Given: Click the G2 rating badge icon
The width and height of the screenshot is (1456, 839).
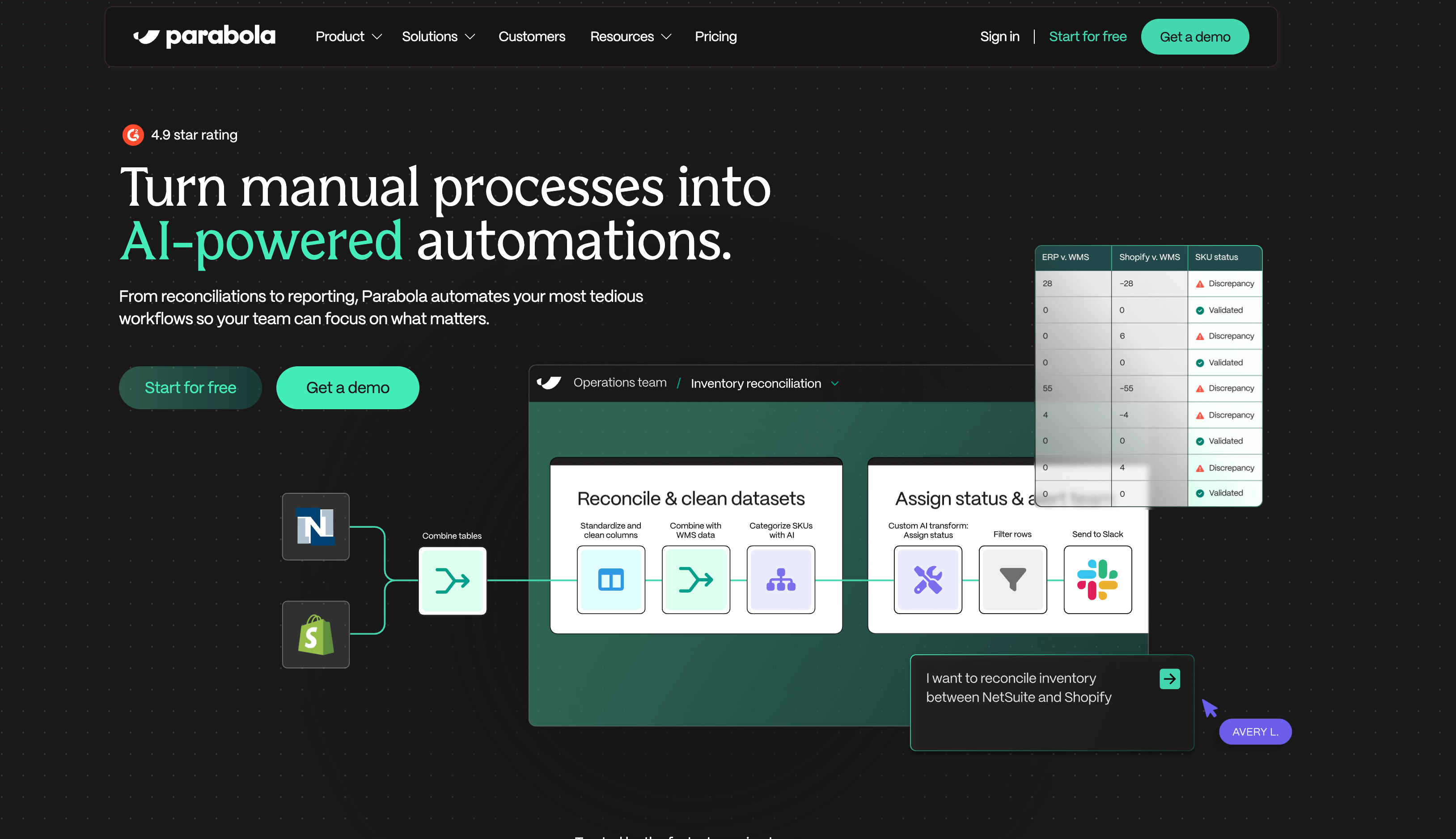Looking at the screenshot, I should click(x=133, y=135).
